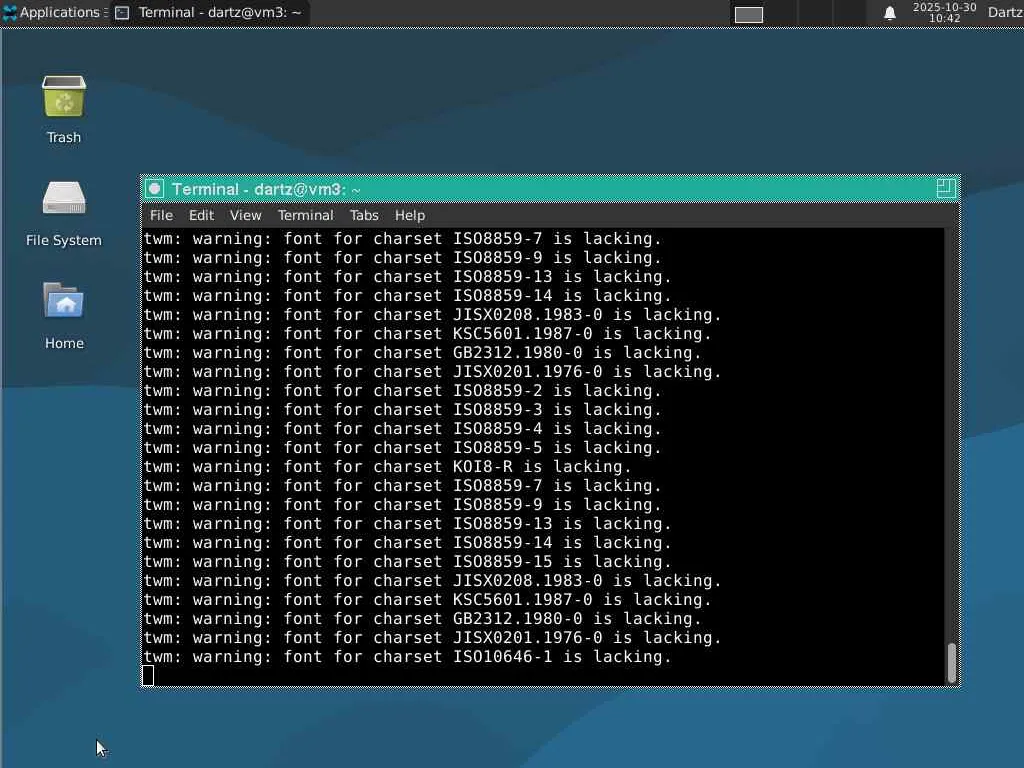
Task: Open the Edit menu in Terminal
Action: click(201, 216)
